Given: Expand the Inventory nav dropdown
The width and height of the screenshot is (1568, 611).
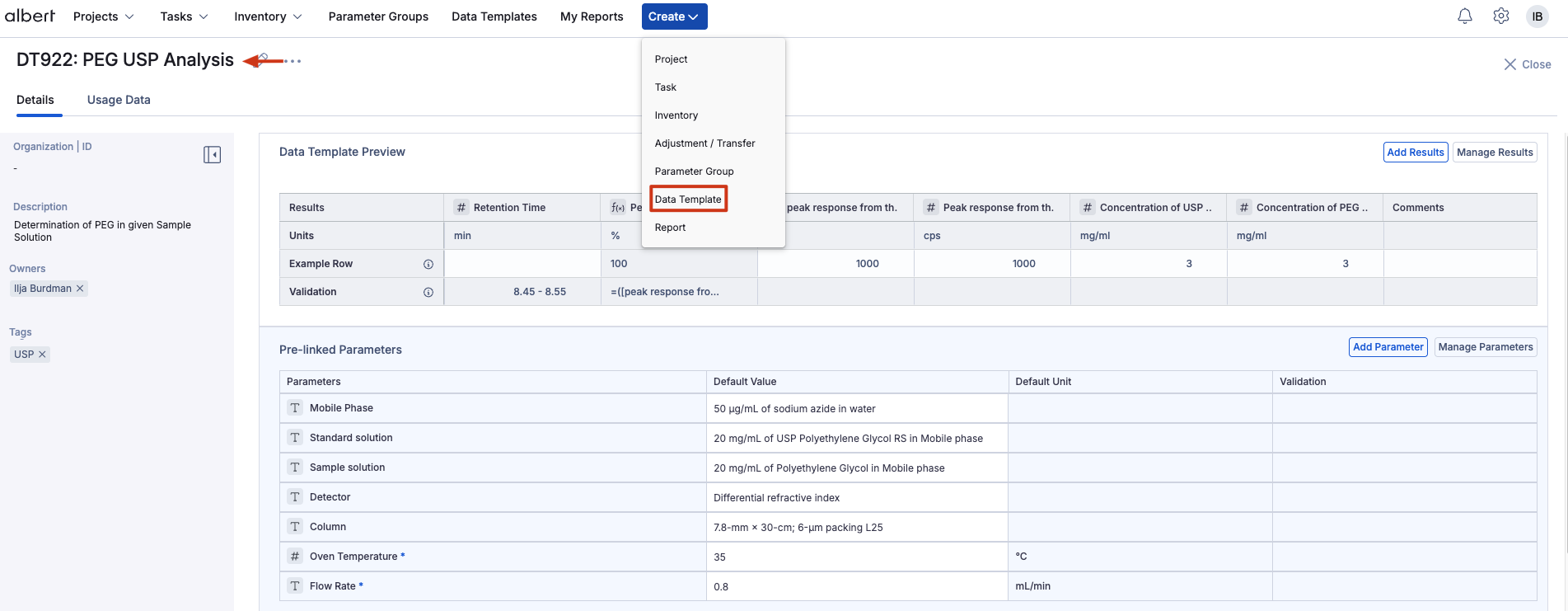Looking at the screenshot, I should 268,16.
